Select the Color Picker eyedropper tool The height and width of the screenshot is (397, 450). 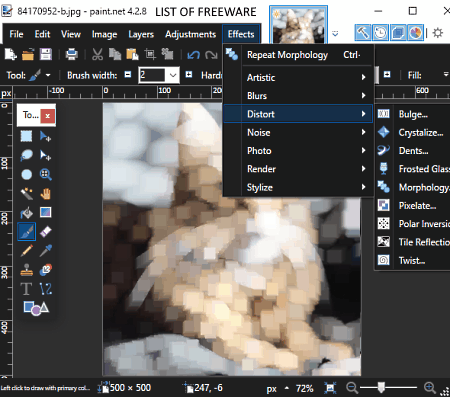click(45, 250)
